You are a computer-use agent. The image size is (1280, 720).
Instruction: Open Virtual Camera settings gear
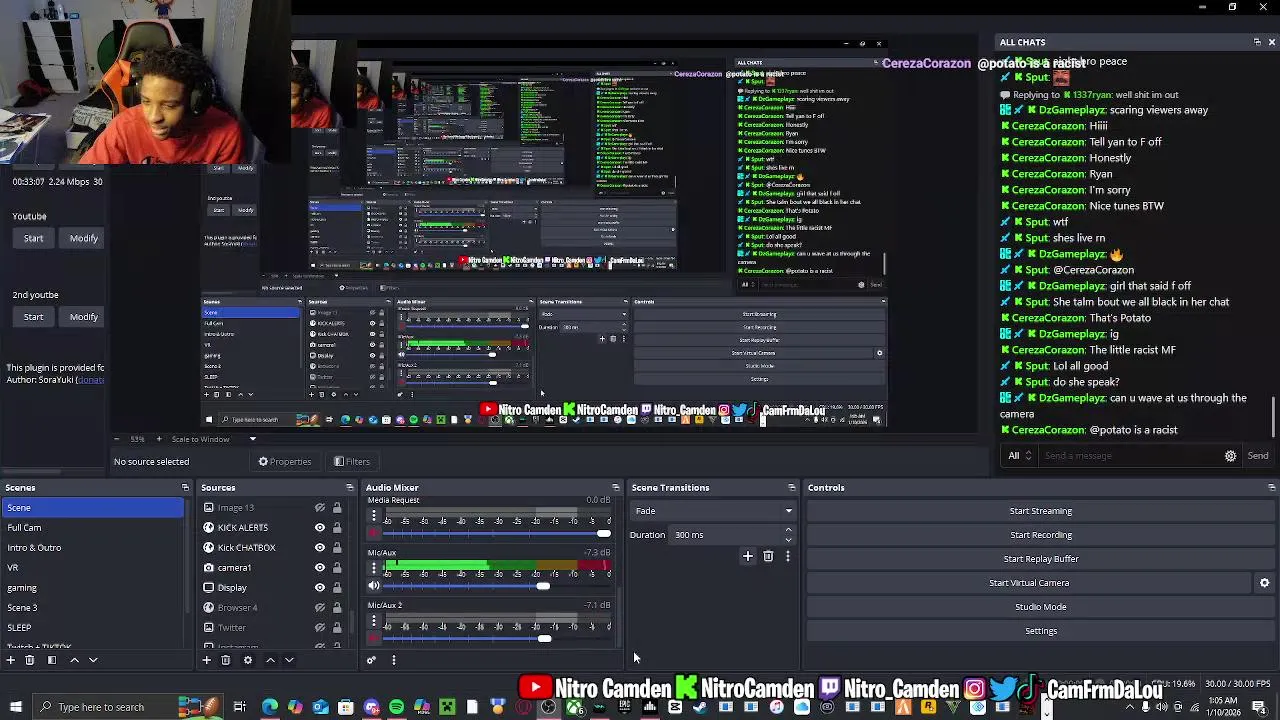pyautogui.click(x=1264, y=583)
